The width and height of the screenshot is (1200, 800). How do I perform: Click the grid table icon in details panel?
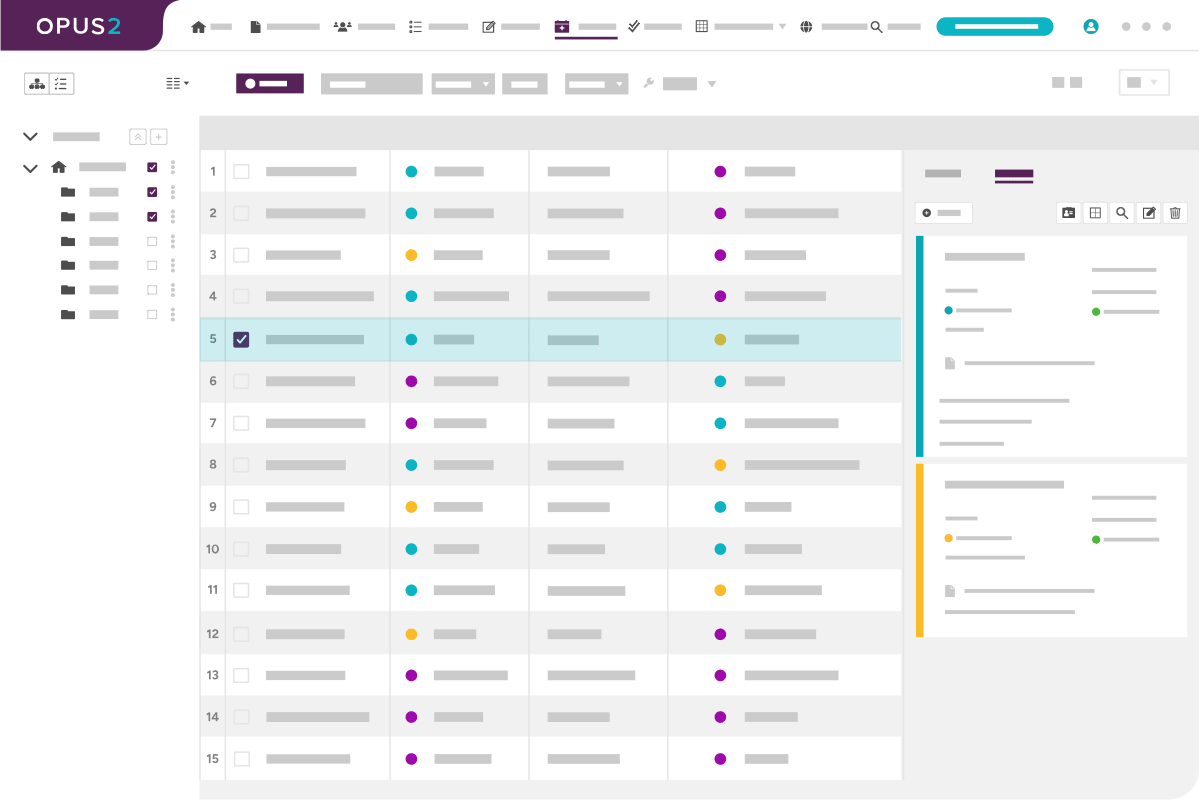pos(1095,213)
